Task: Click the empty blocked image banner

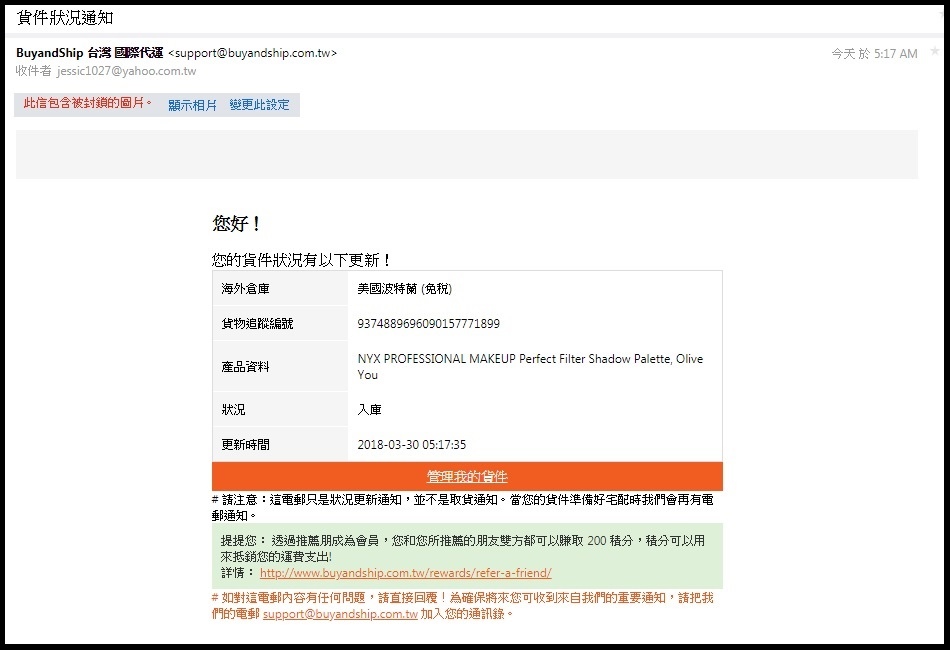Action: tap(466, 154)
